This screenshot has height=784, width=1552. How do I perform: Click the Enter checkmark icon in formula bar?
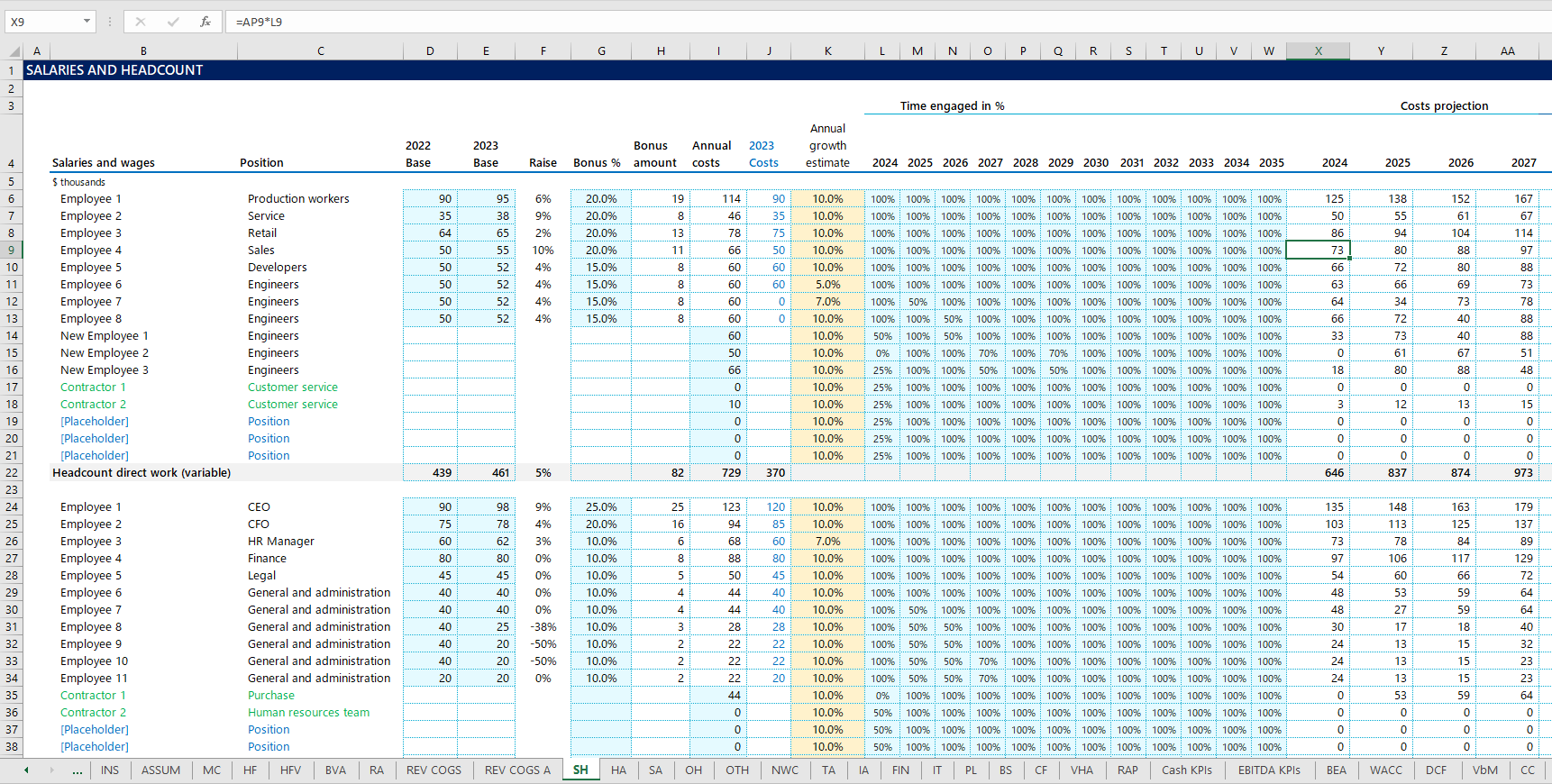tap(173, 22)
